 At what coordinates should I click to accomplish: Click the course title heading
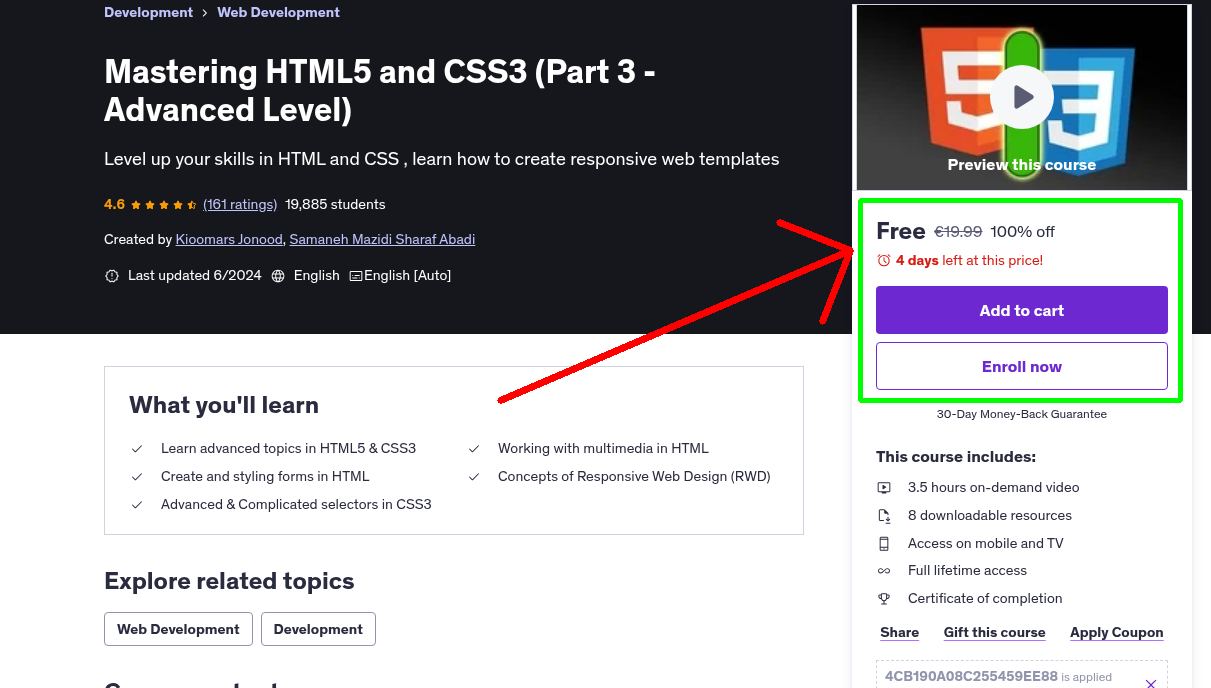pos(380,90)
